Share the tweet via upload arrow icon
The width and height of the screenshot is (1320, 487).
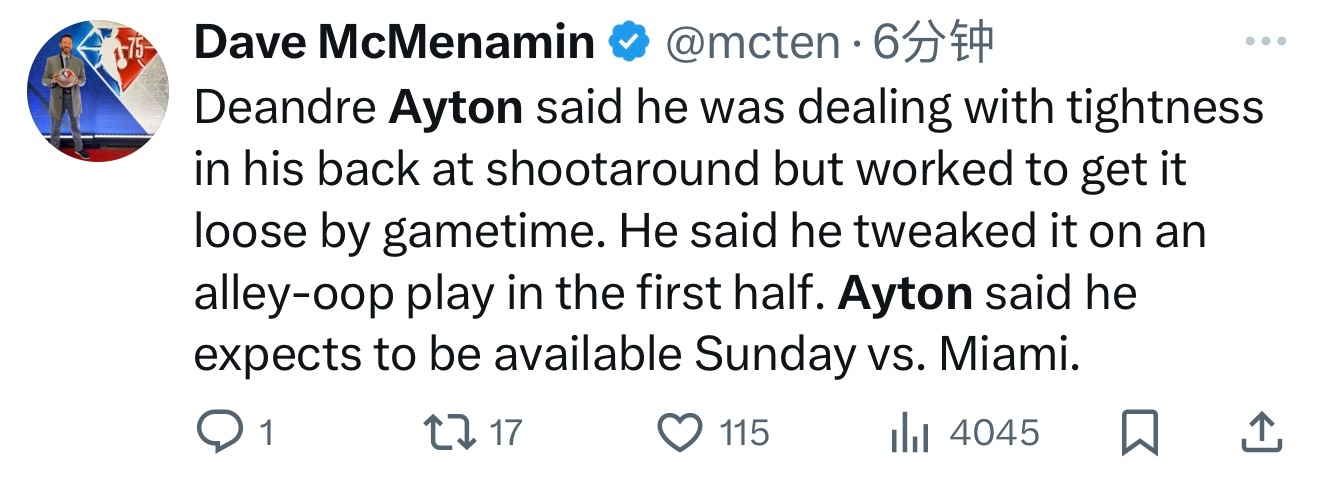[1262, 432]
